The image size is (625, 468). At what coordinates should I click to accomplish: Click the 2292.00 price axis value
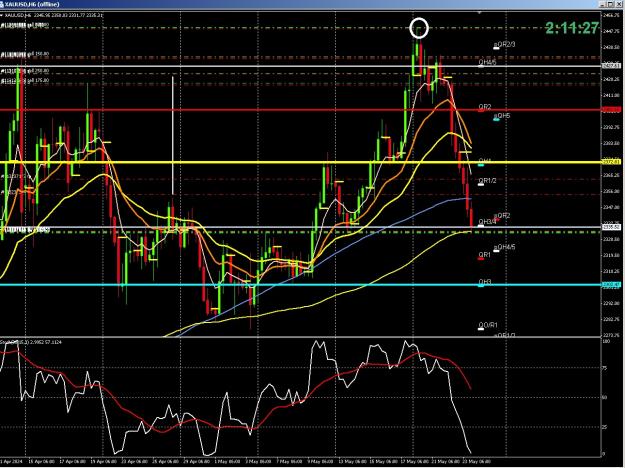pos(611,303)
